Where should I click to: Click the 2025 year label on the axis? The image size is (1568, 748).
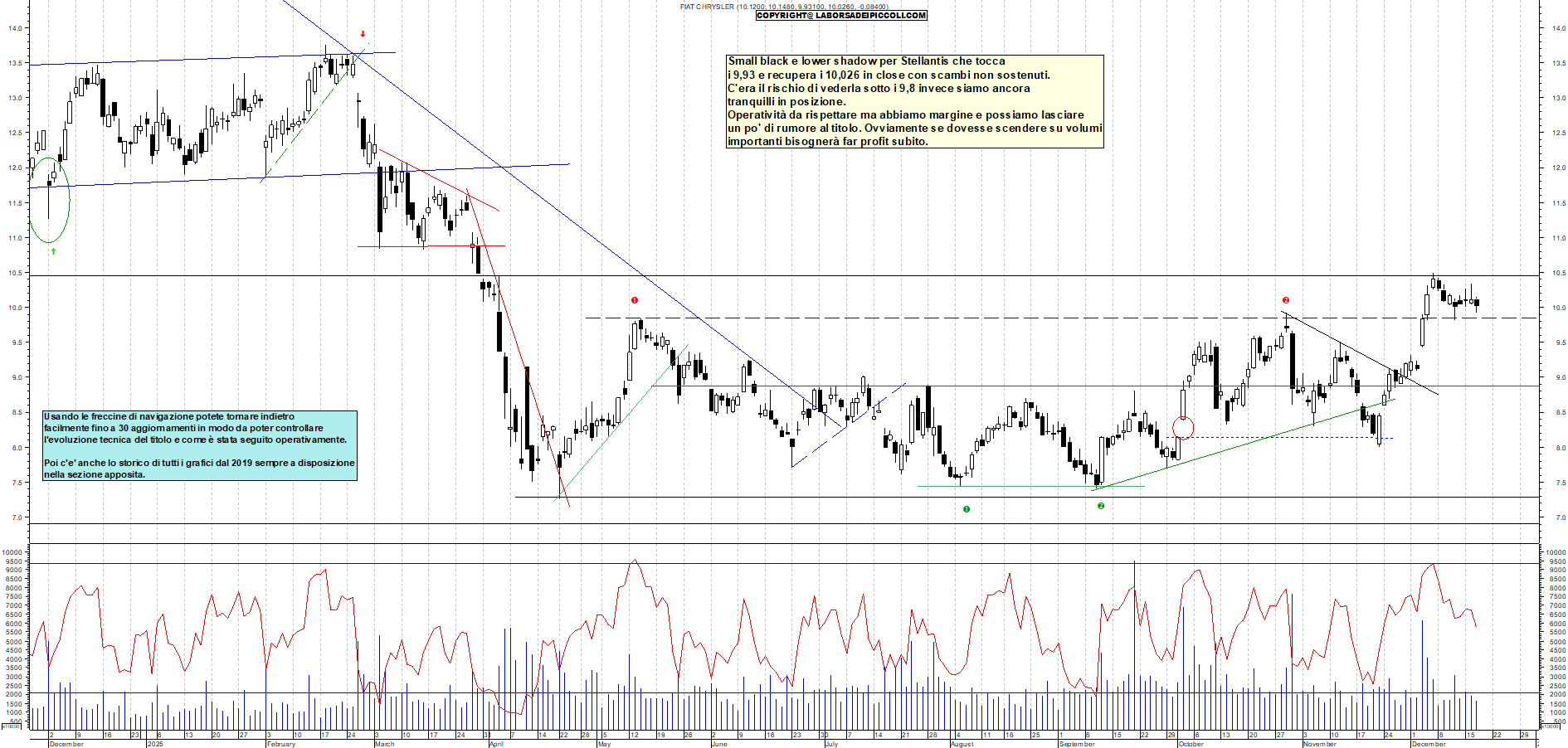coord(155,744)
